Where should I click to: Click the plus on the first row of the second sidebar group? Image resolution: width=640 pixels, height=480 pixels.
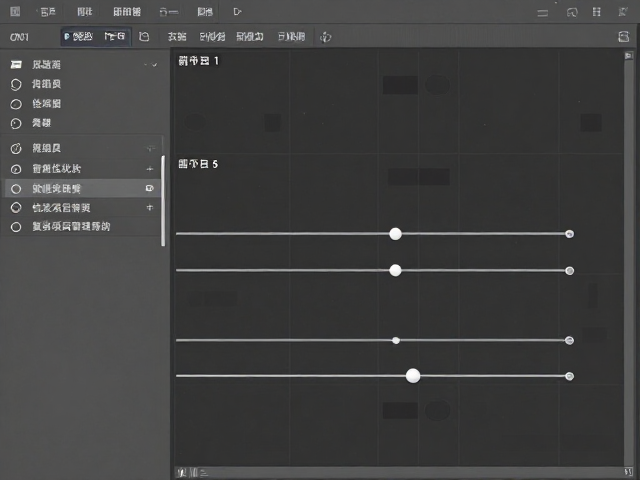coord(150,148)
